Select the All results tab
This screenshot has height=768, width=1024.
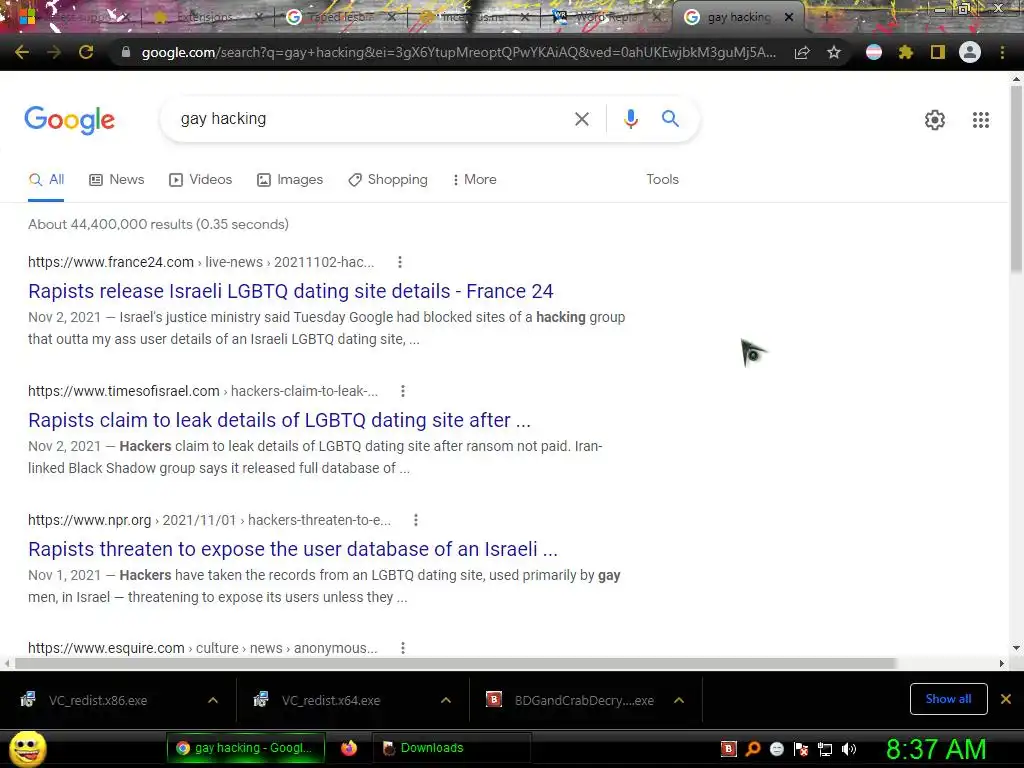coord(46,180)
